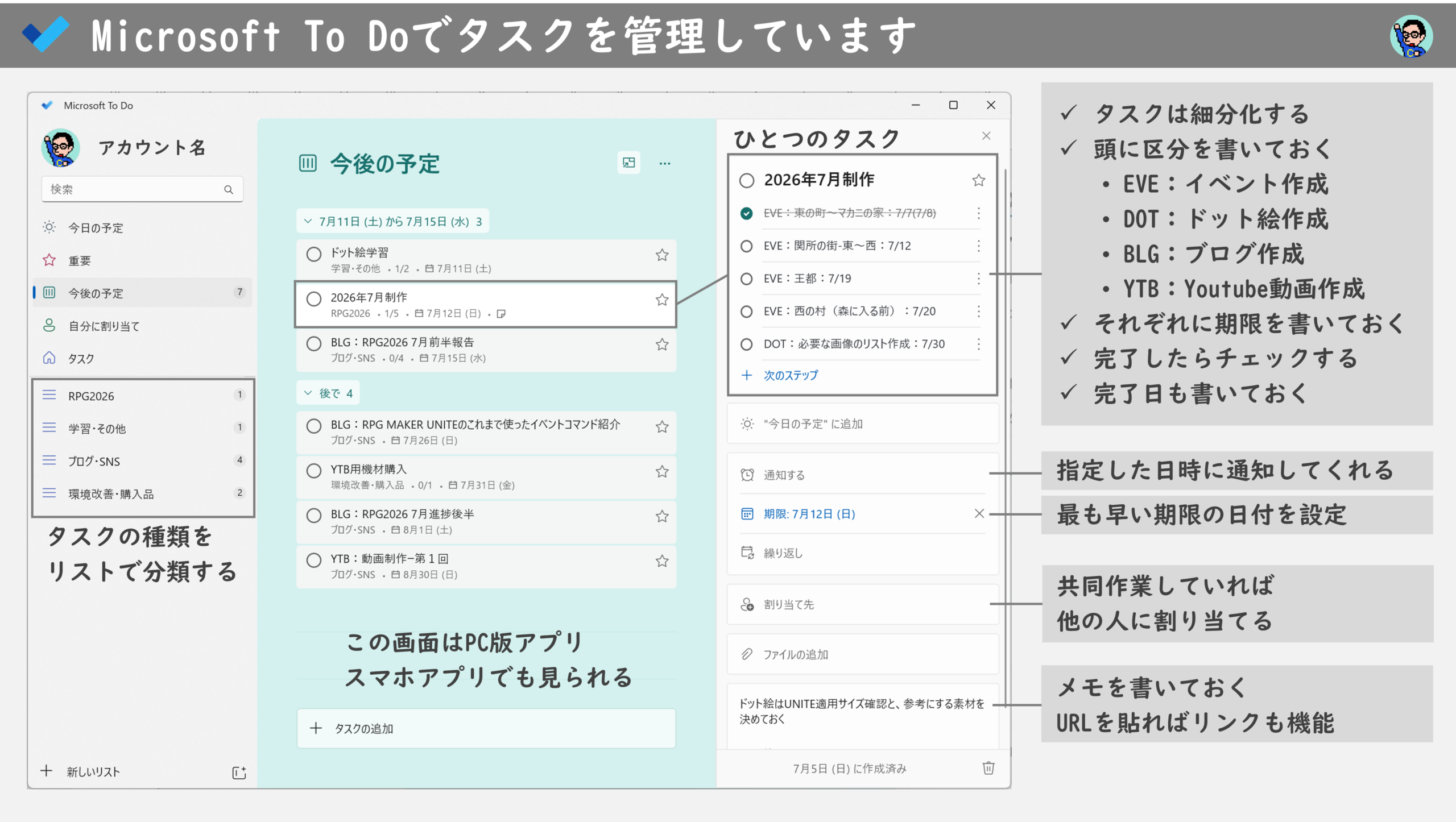Select 今後の予定 in the sidebar
1456x822 pixels.
(x=142, y=293)
